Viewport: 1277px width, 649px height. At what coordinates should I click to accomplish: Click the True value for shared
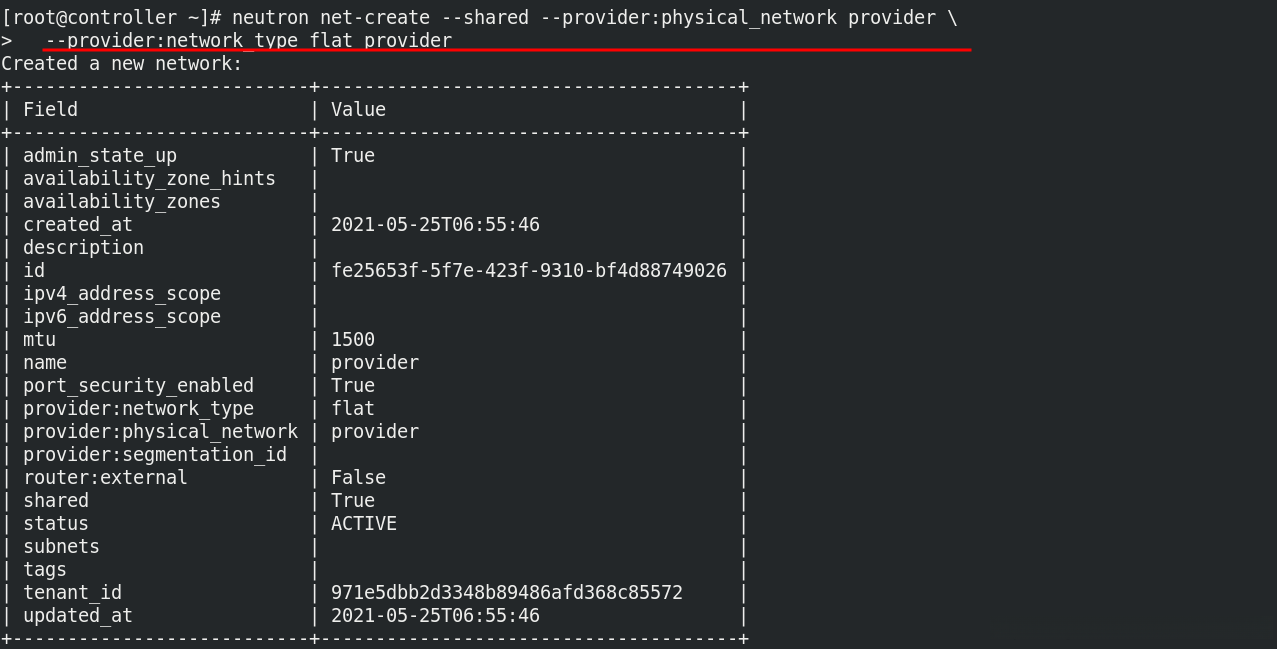coord(353,501)
